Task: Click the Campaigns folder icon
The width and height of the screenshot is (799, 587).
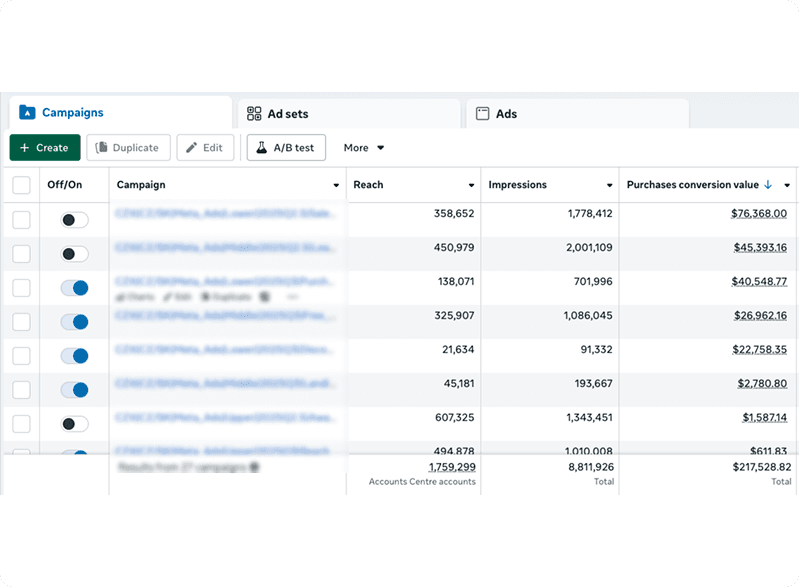Action: click(x=27, y=113)
